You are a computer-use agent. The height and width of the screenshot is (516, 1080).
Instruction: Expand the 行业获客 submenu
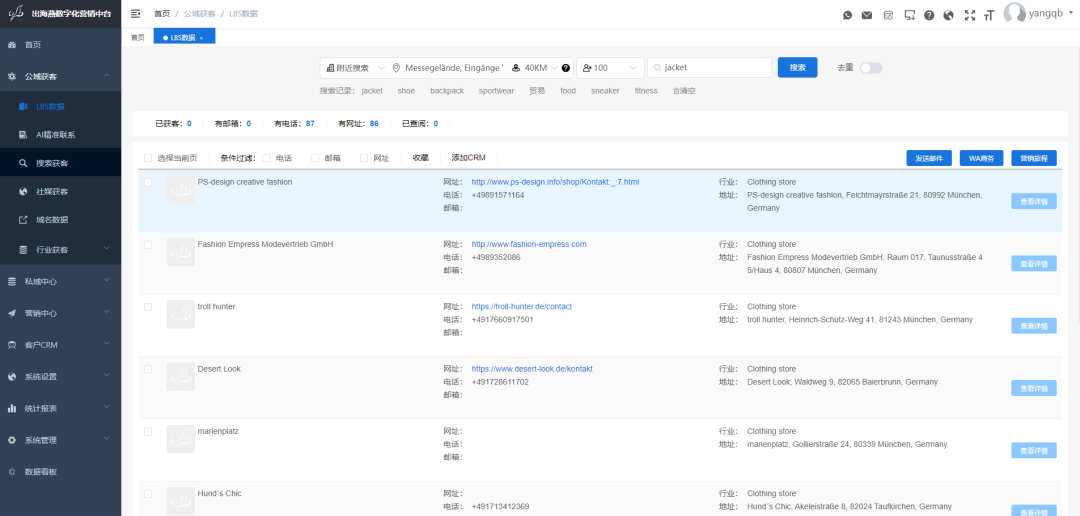tap(61, 249)
